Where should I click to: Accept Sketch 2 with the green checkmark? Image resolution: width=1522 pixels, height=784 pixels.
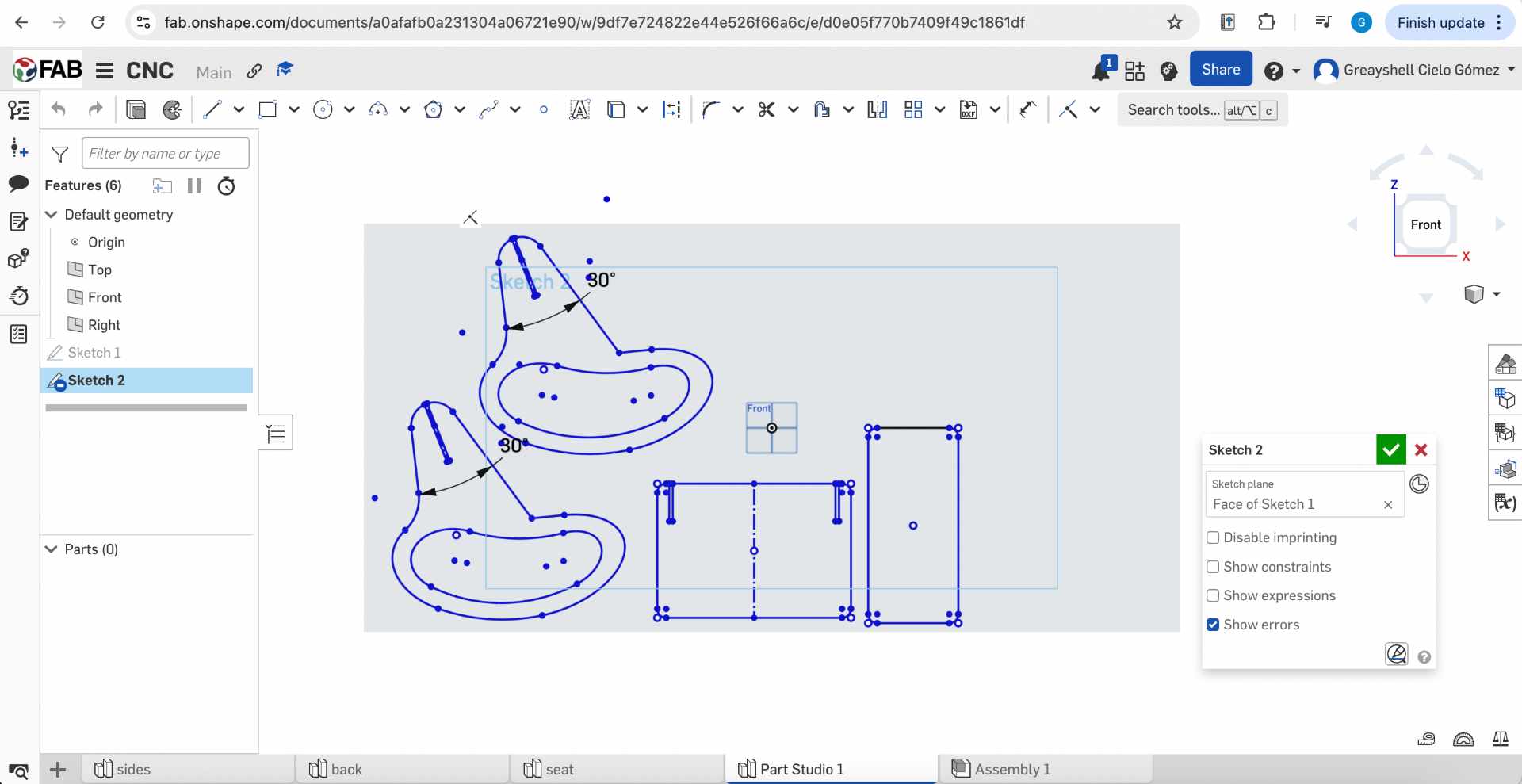tap(1391, 449)
